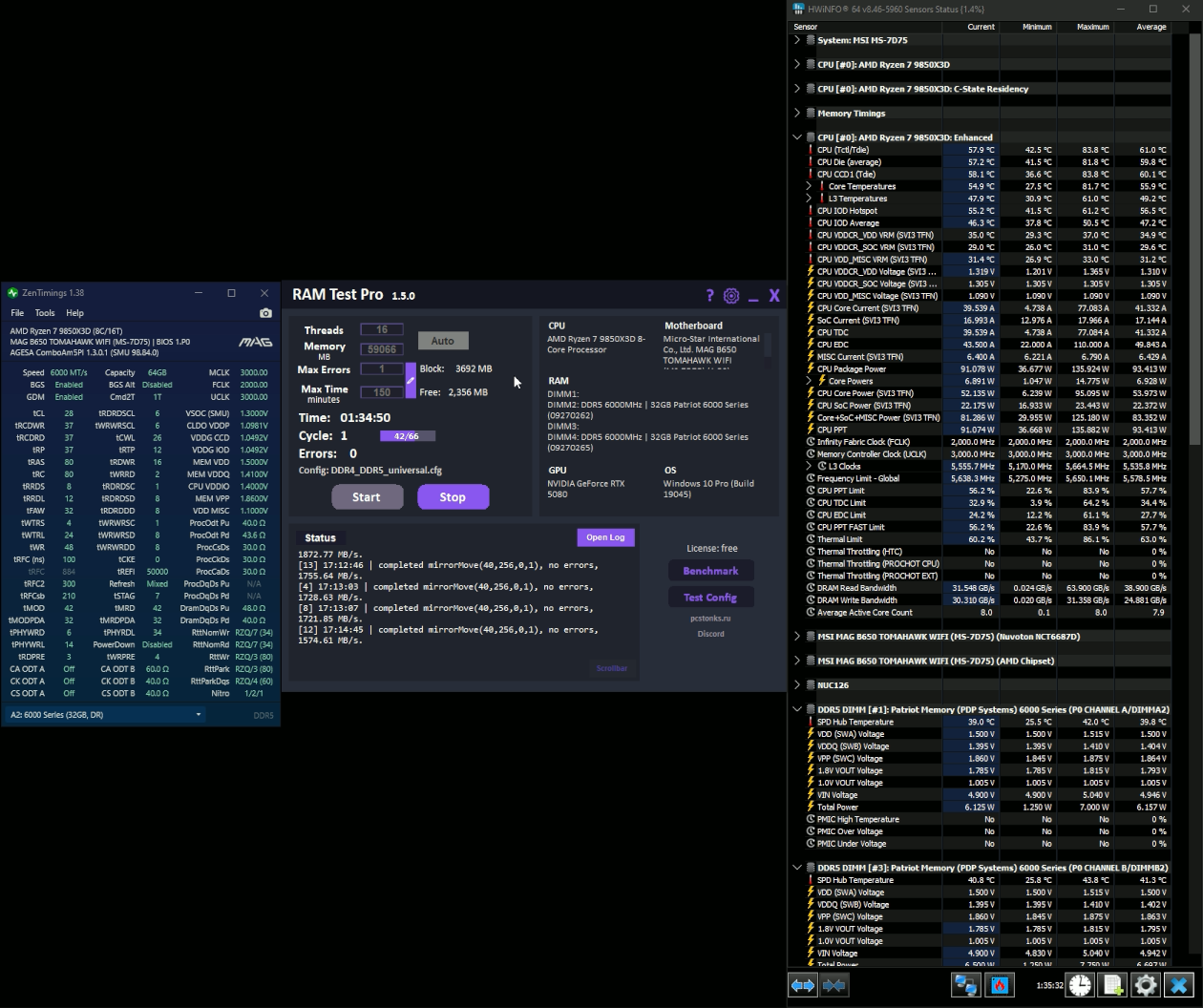Click the Auto memory button
Image resolution: width=1203 pixels, height=1008 pixels.
point(443,341)
